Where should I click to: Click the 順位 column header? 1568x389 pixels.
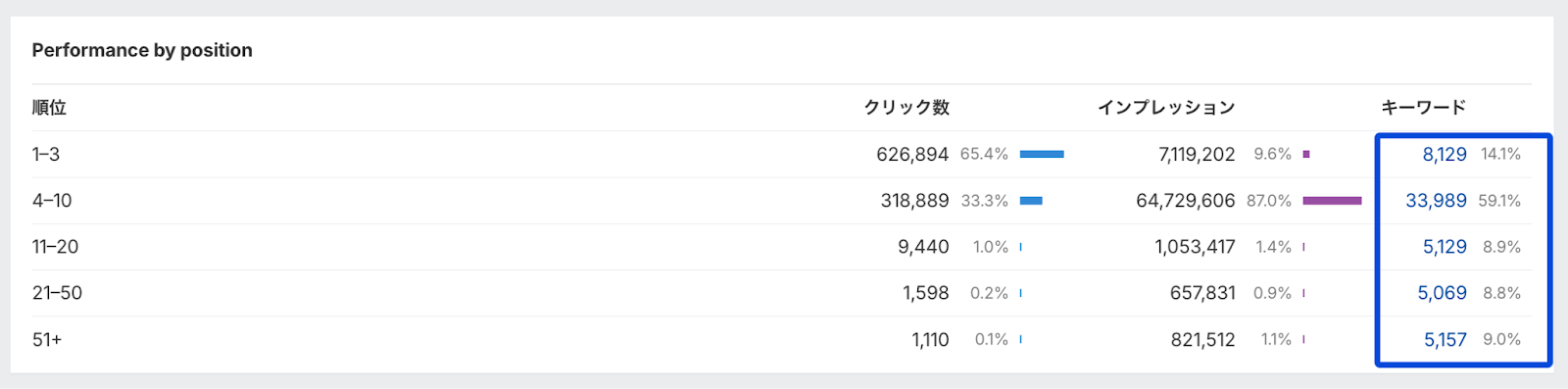click(49, 108)
